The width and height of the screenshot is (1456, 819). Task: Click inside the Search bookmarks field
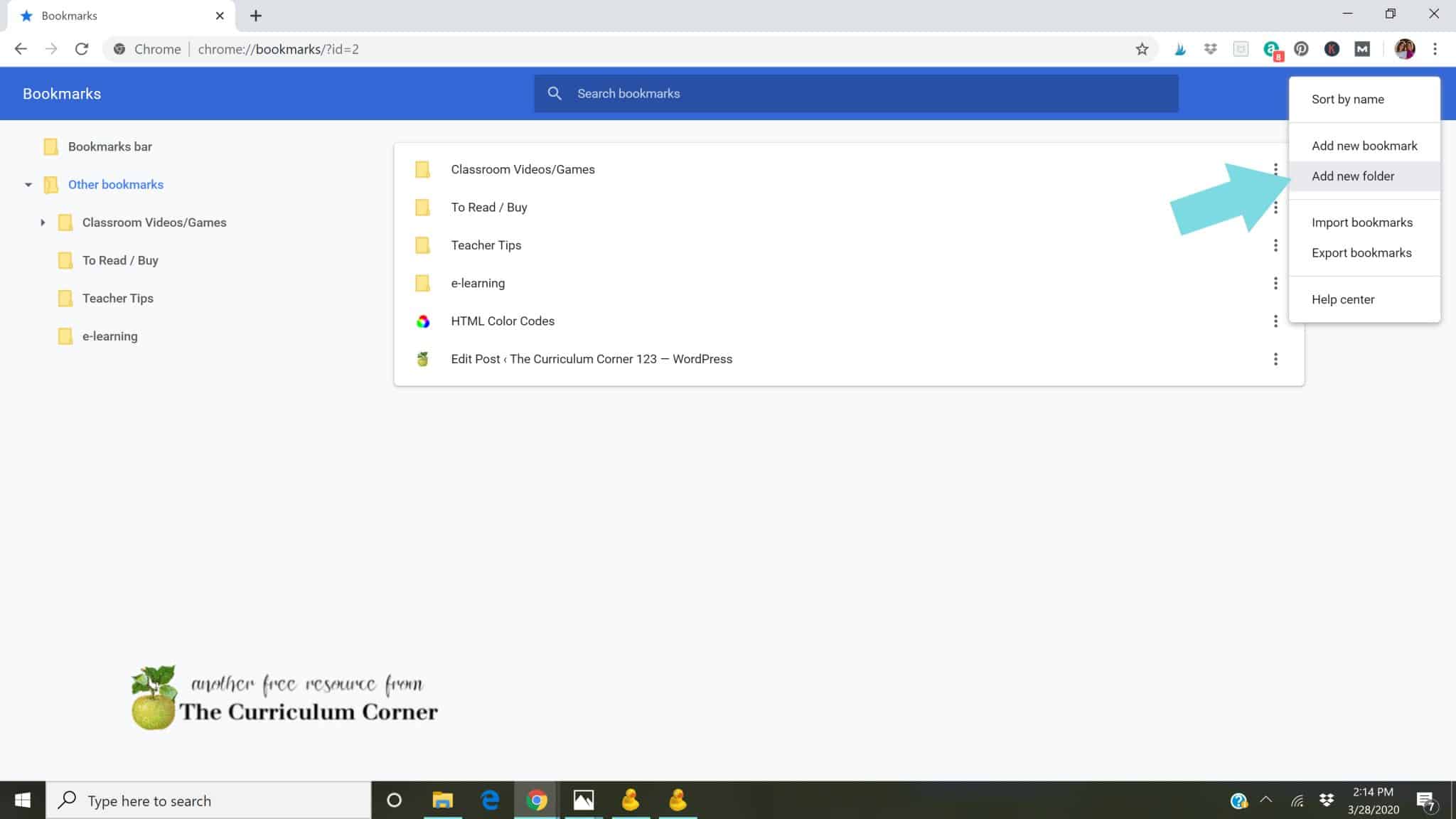pyautogui.click(x=782, y=93)
